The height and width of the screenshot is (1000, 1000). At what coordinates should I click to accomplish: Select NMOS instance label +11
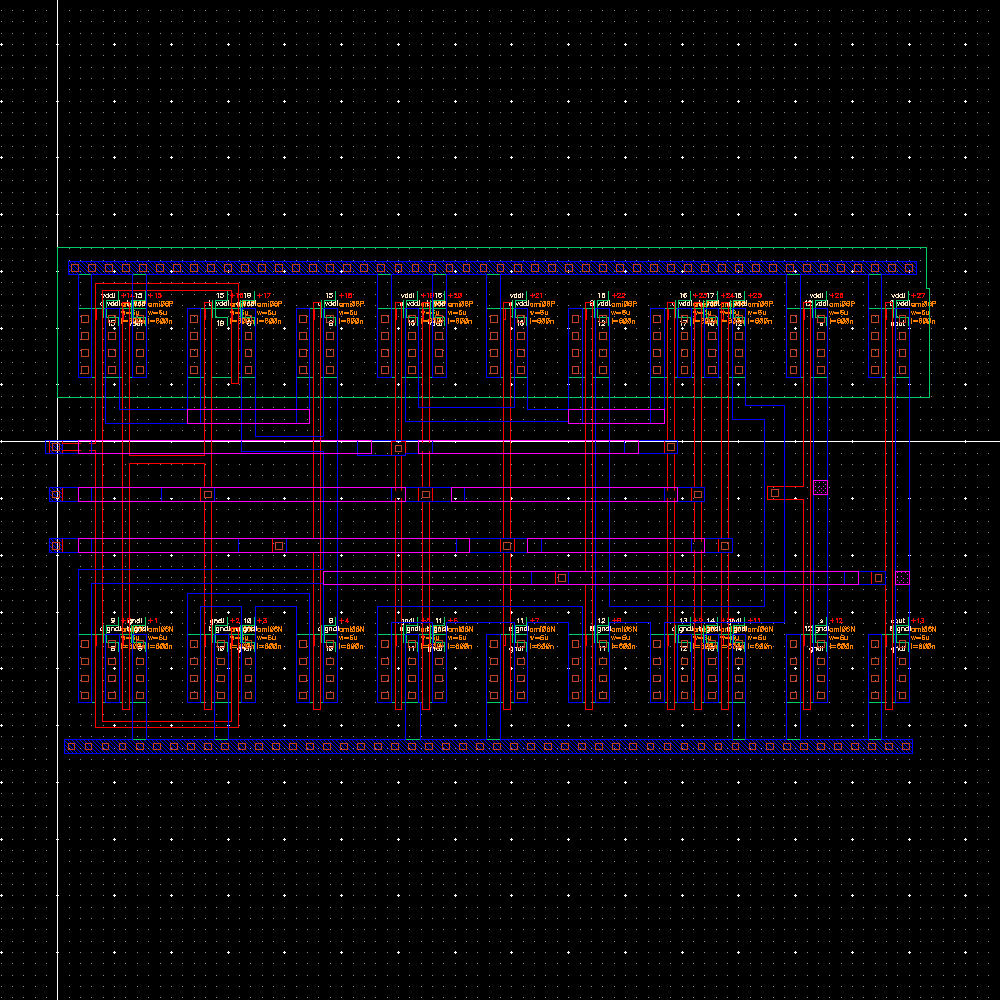tap(754, 621)
